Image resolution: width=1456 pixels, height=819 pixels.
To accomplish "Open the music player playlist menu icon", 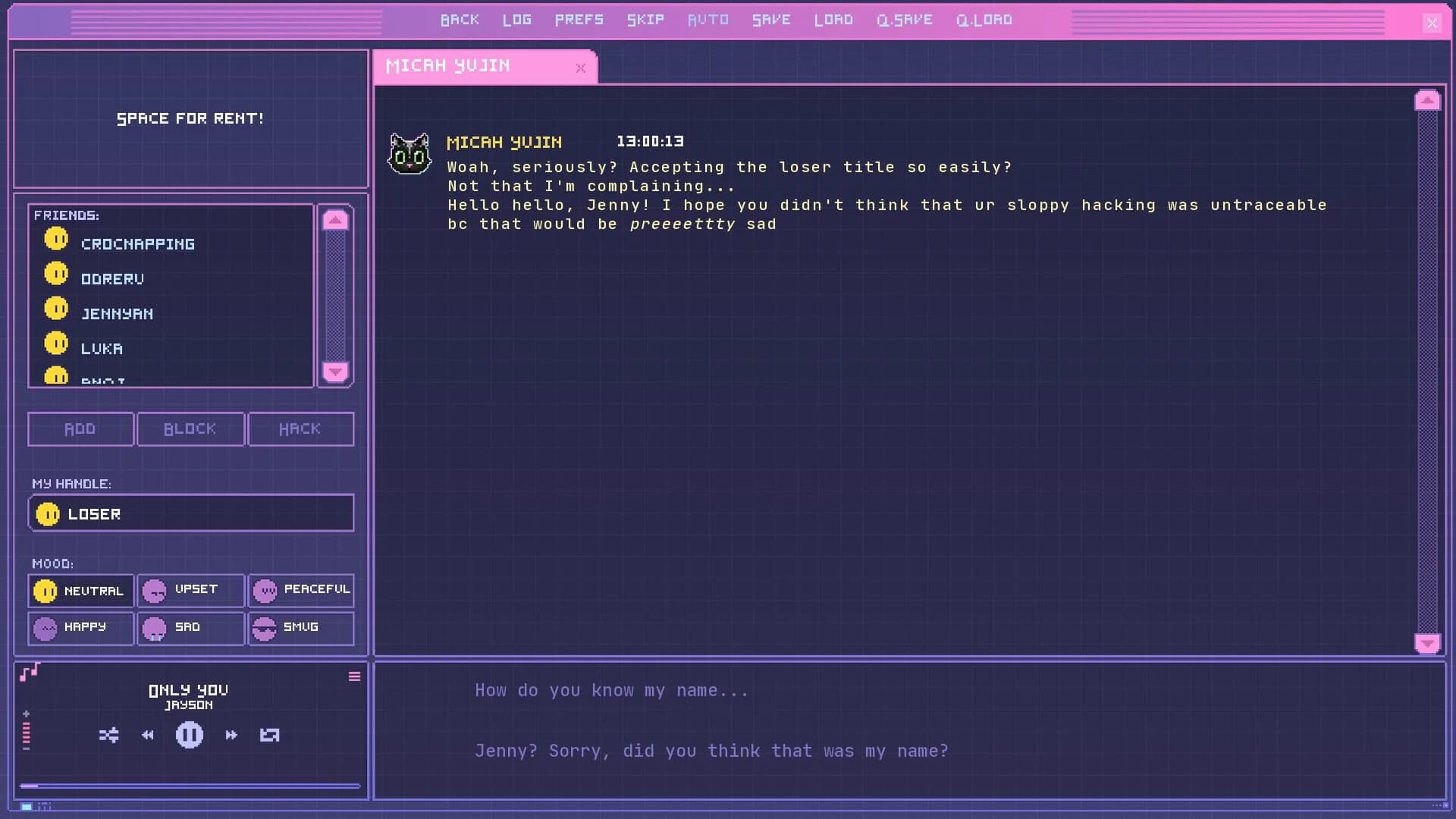I will [x=354, y=676].
